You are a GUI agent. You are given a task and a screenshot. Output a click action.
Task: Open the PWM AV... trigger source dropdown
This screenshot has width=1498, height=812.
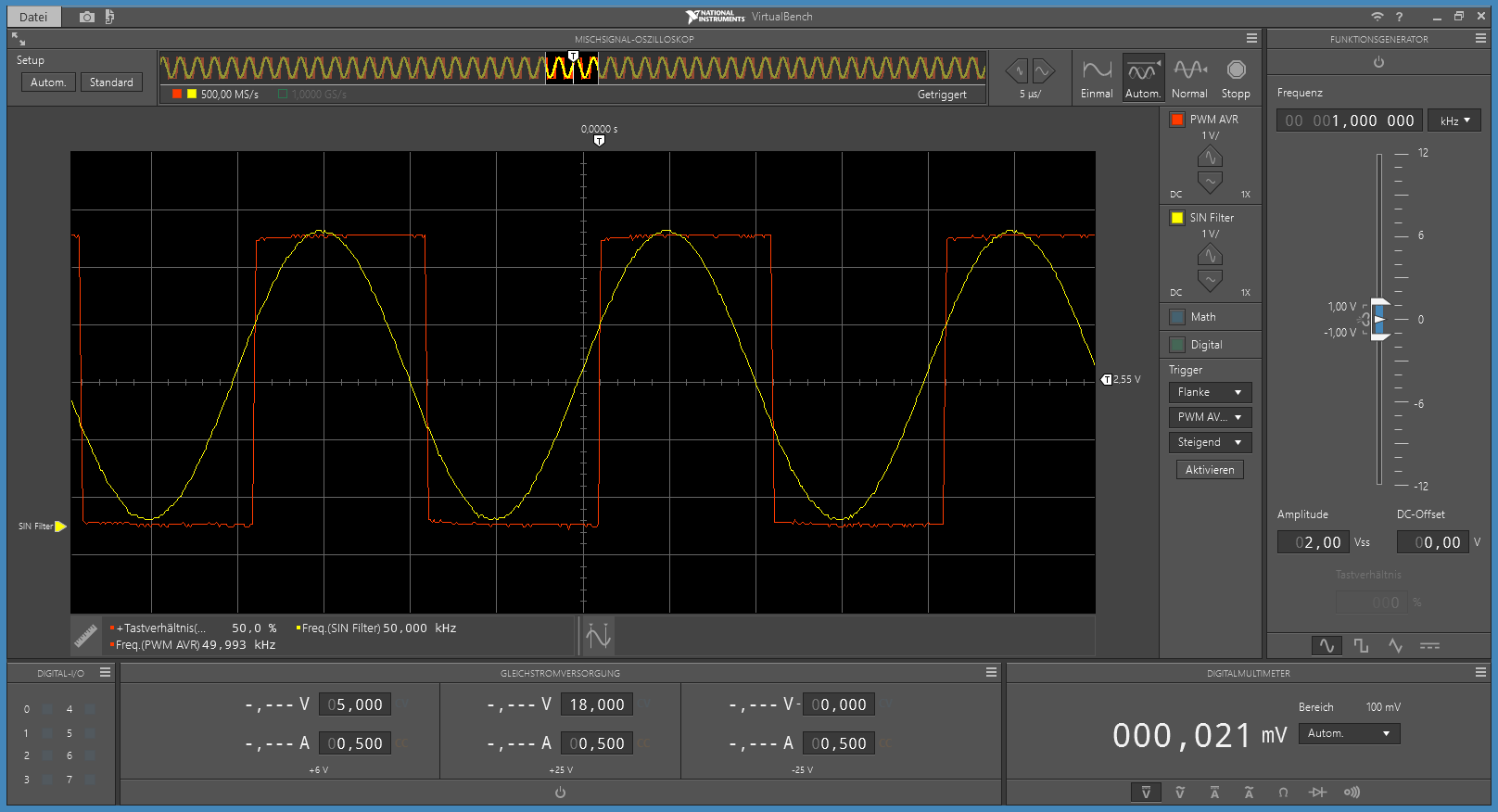point(1210,418)
